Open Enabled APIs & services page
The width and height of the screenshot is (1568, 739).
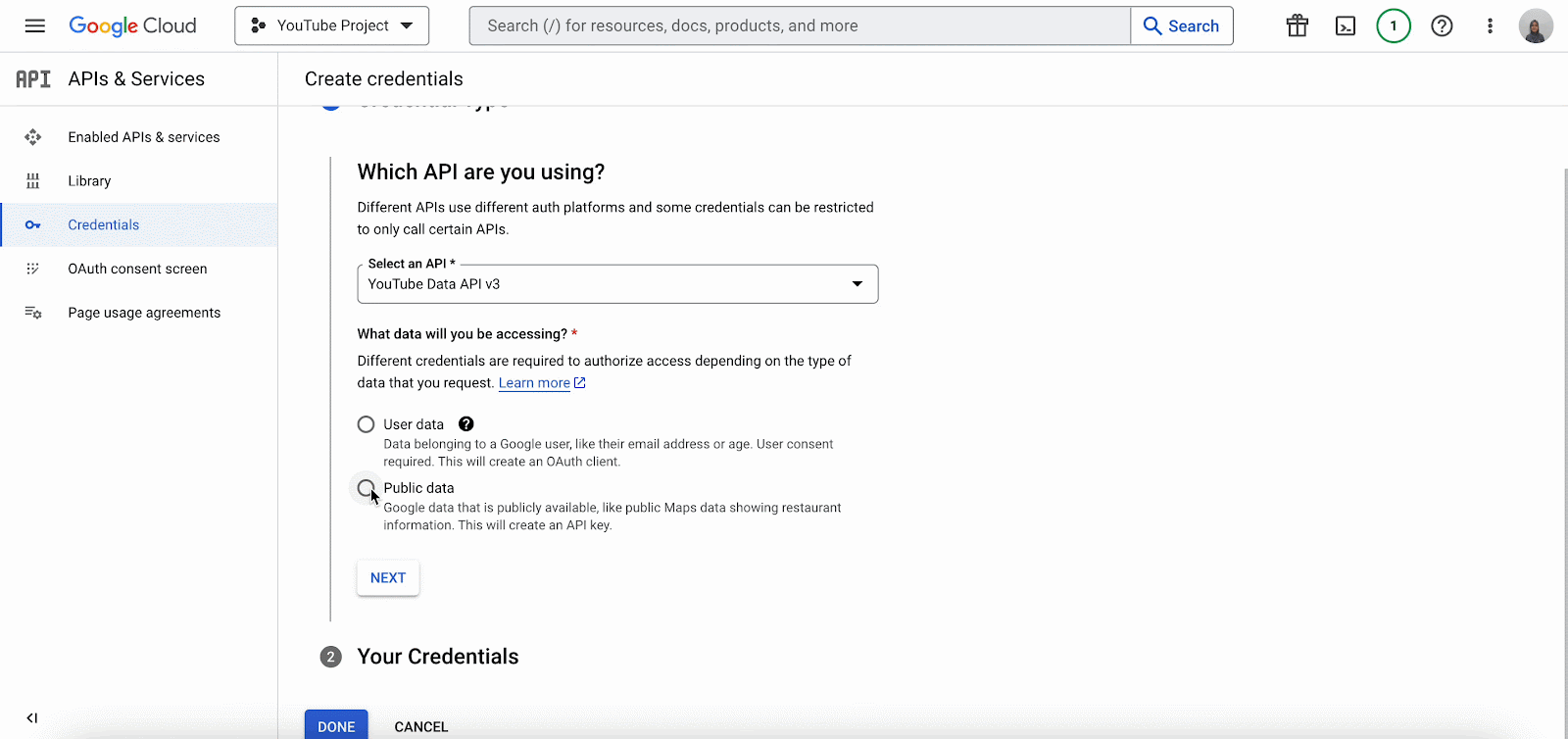click(139, 137)
